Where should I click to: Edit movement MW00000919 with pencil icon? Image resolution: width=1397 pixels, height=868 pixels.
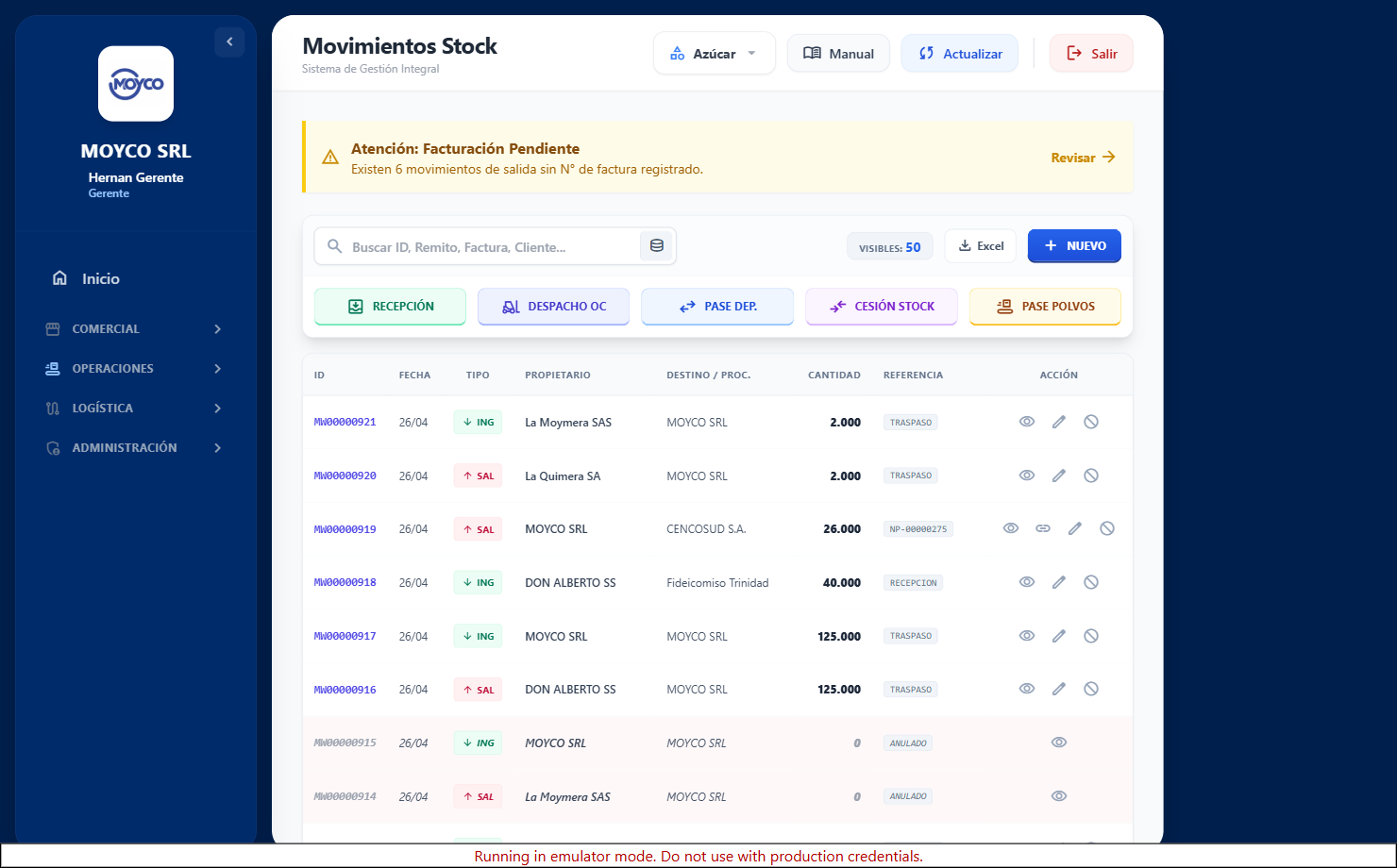click(x=1075, y=528)
